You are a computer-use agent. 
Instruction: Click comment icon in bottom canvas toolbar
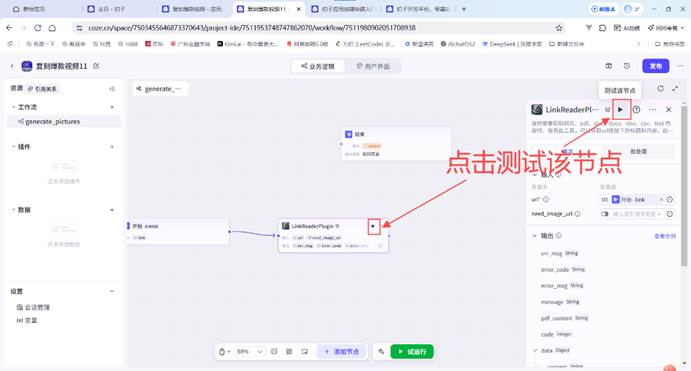pos(274,351)
